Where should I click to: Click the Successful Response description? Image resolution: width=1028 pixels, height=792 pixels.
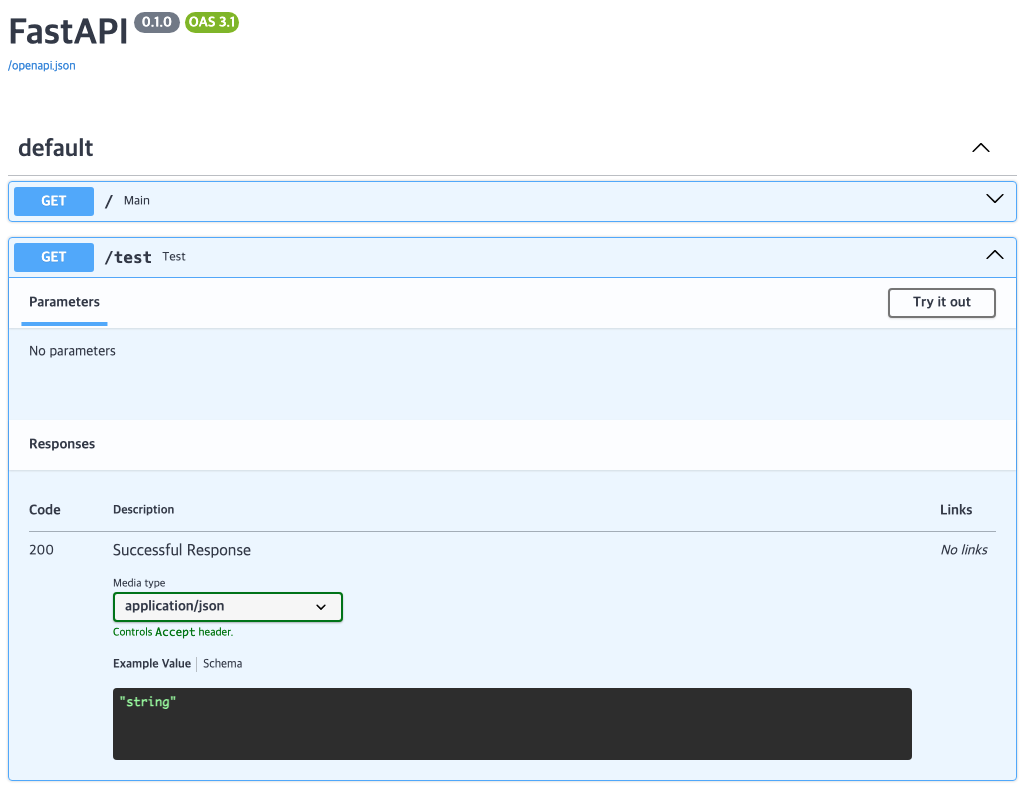pos(182,550)
